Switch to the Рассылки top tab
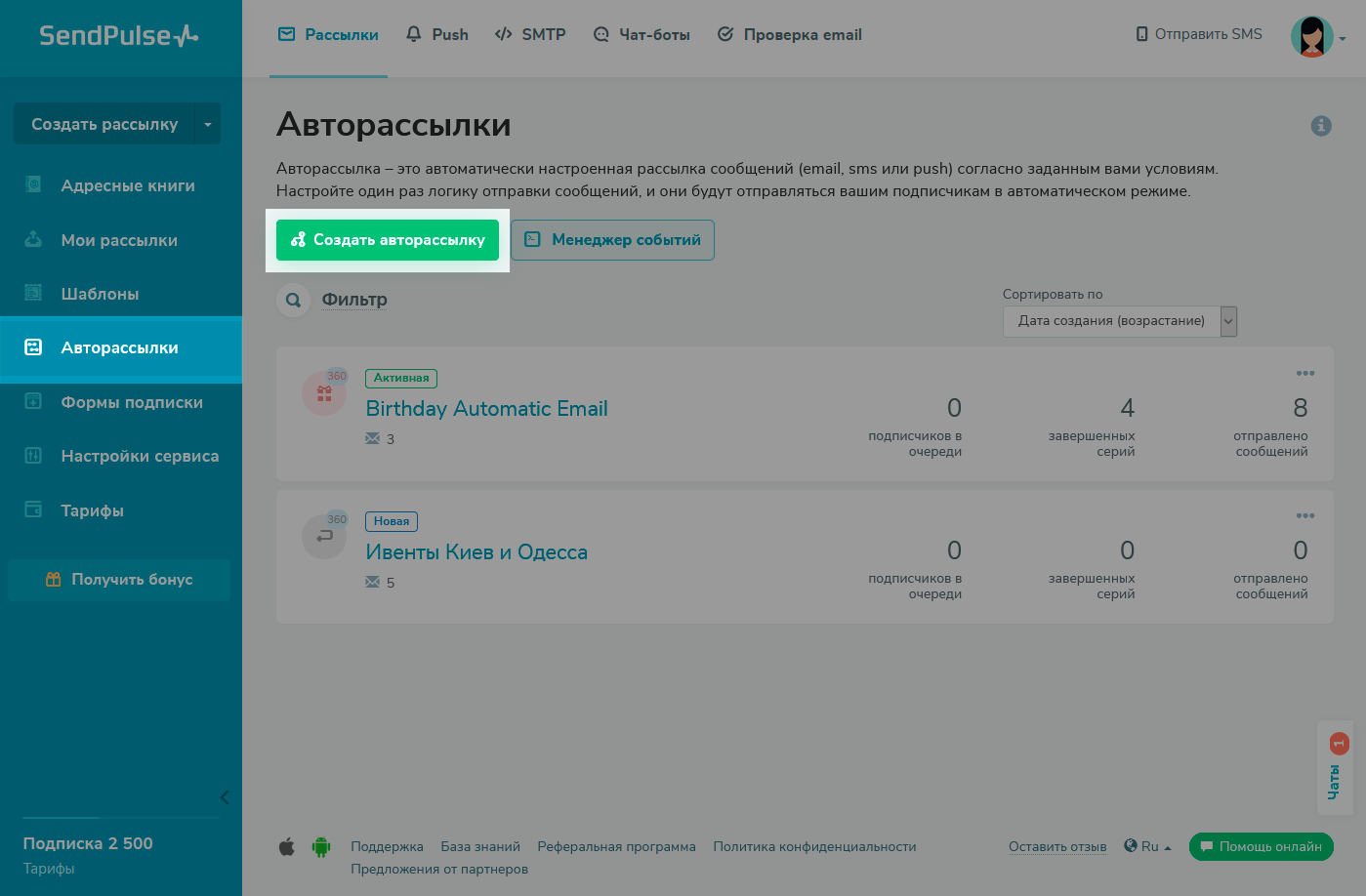 coord(328,35)
